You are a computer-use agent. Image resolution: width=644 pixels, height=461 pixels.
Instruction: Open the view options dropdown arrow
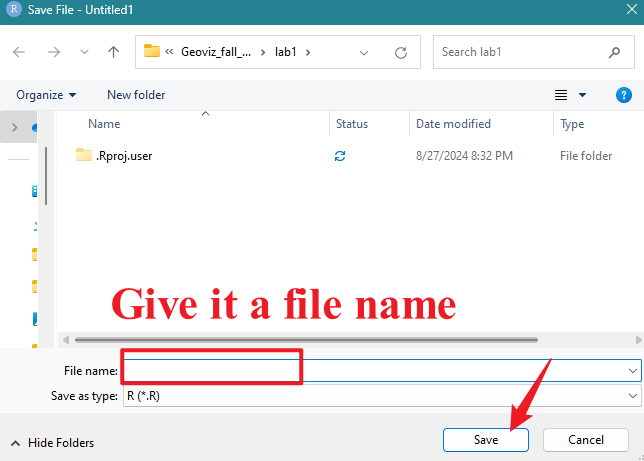pyautogui.click(x=582, y=95)
